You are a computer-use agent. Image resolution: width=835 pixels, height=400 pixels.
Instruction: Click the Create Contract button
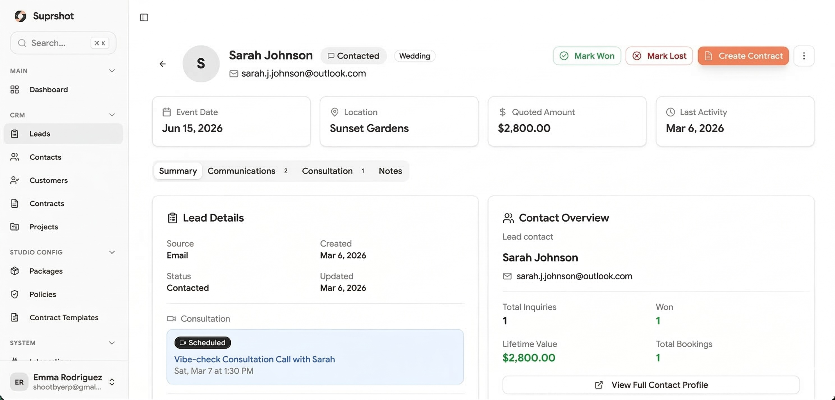tap(743, 56)
